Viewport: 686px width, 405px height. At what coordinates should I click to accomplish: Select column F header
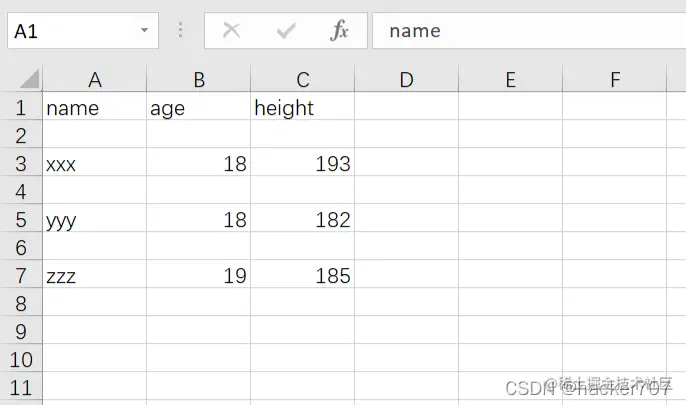pyautogui.click(x=615, y=79)
